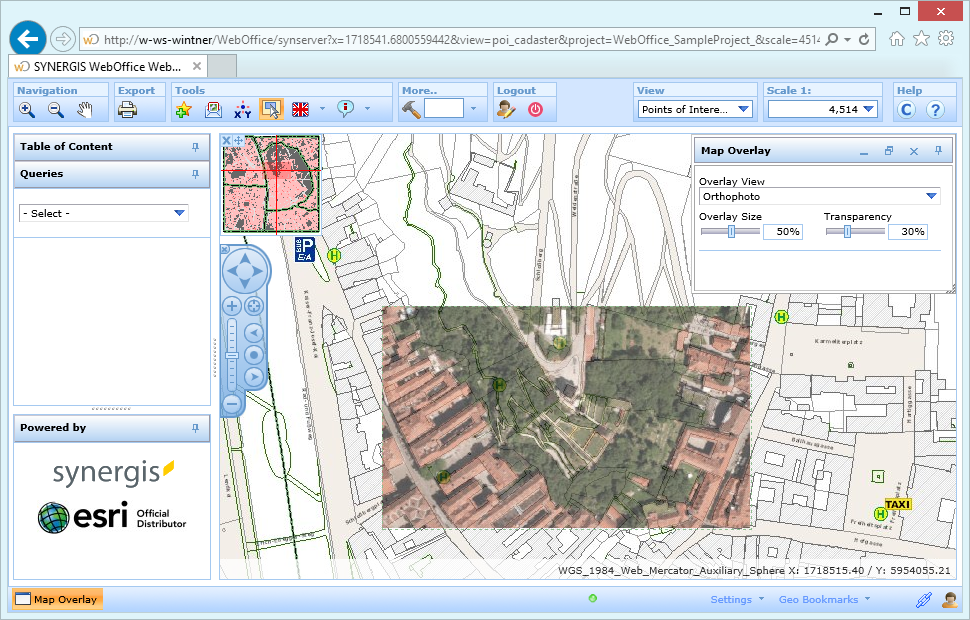Open the Help question mark

(x=935, y=109)
